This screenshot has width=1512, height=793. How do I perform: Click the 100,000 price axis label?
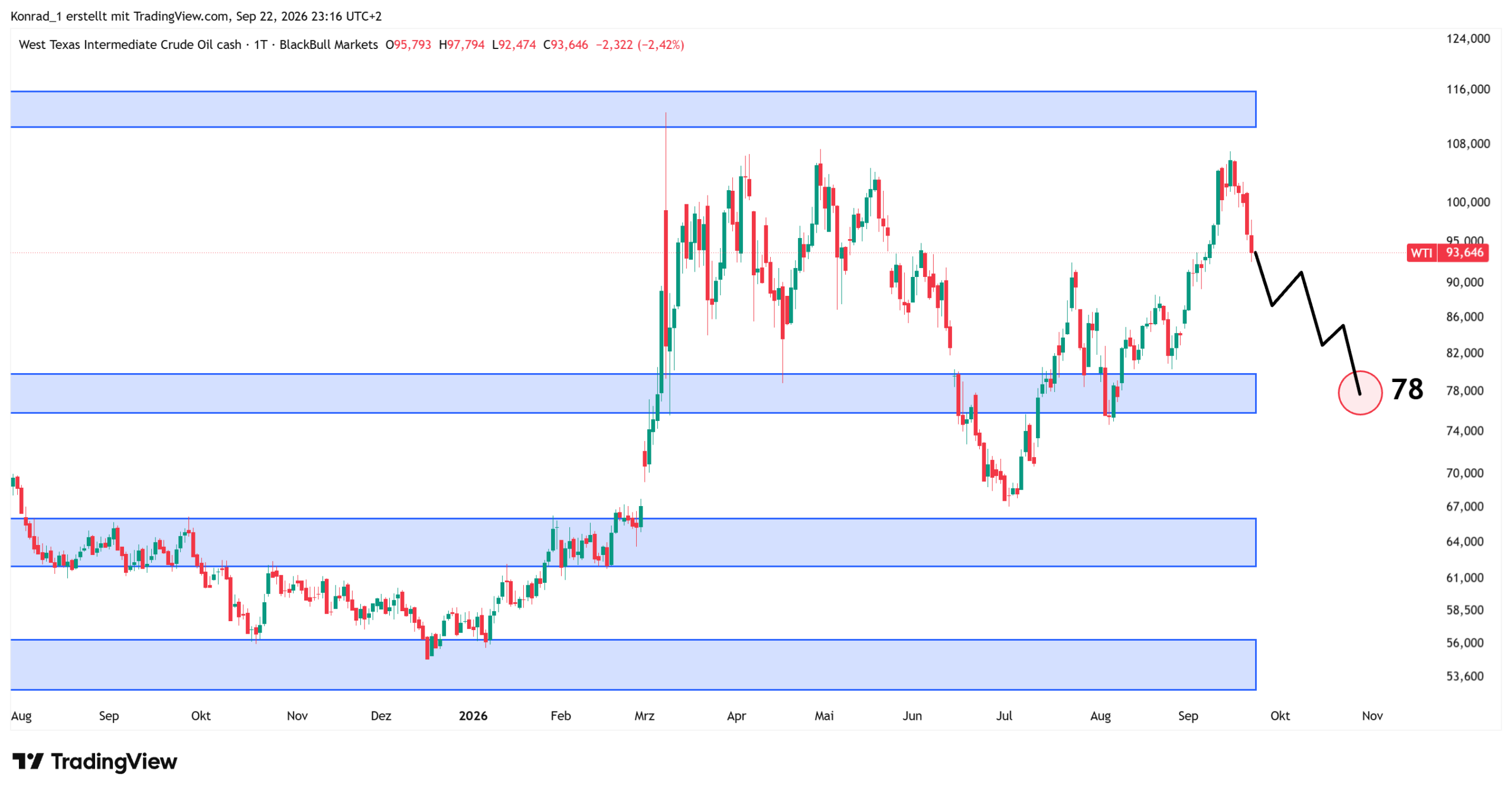(1468, 202)
